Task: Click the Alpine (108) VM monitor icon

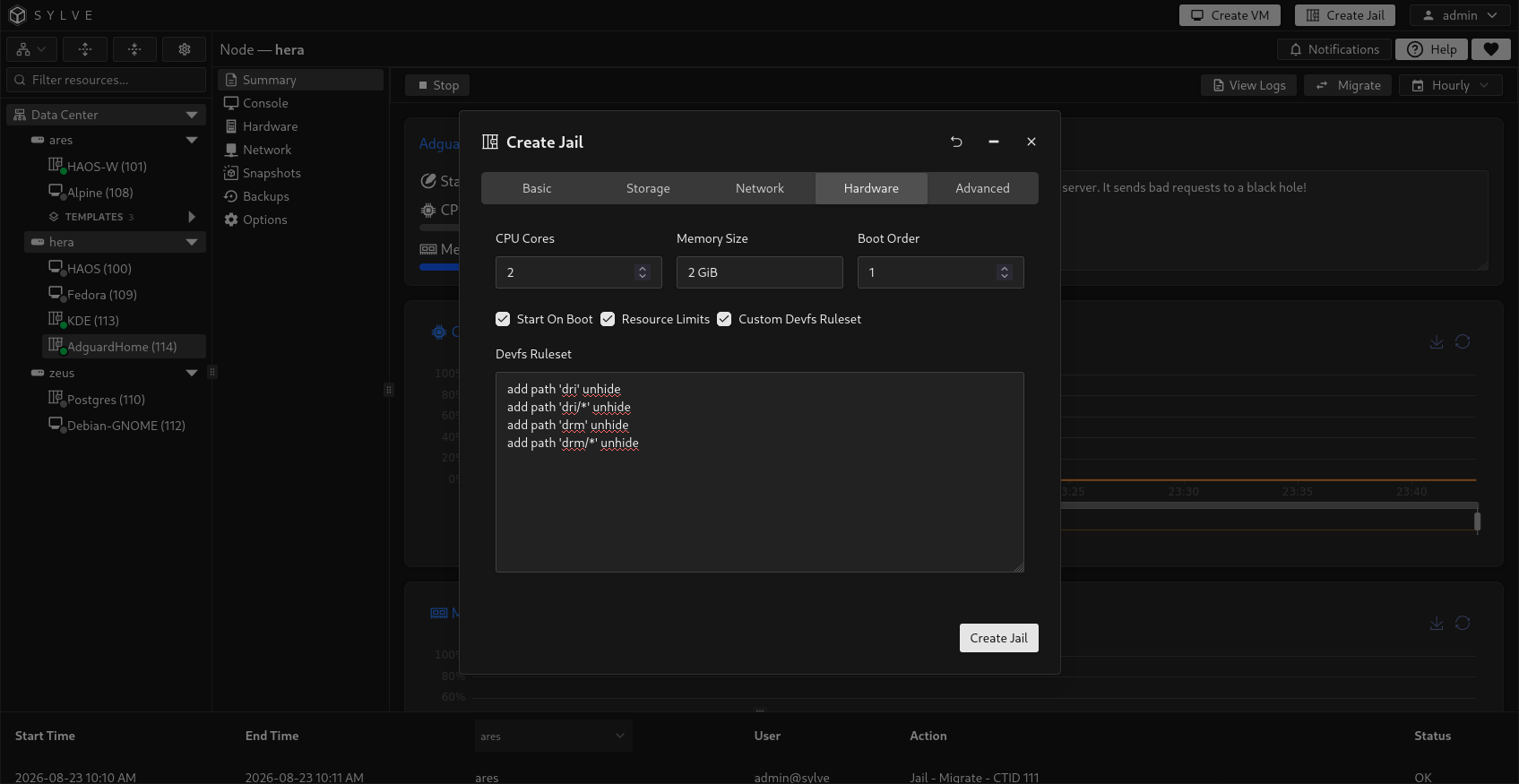Action: (56, 191)
